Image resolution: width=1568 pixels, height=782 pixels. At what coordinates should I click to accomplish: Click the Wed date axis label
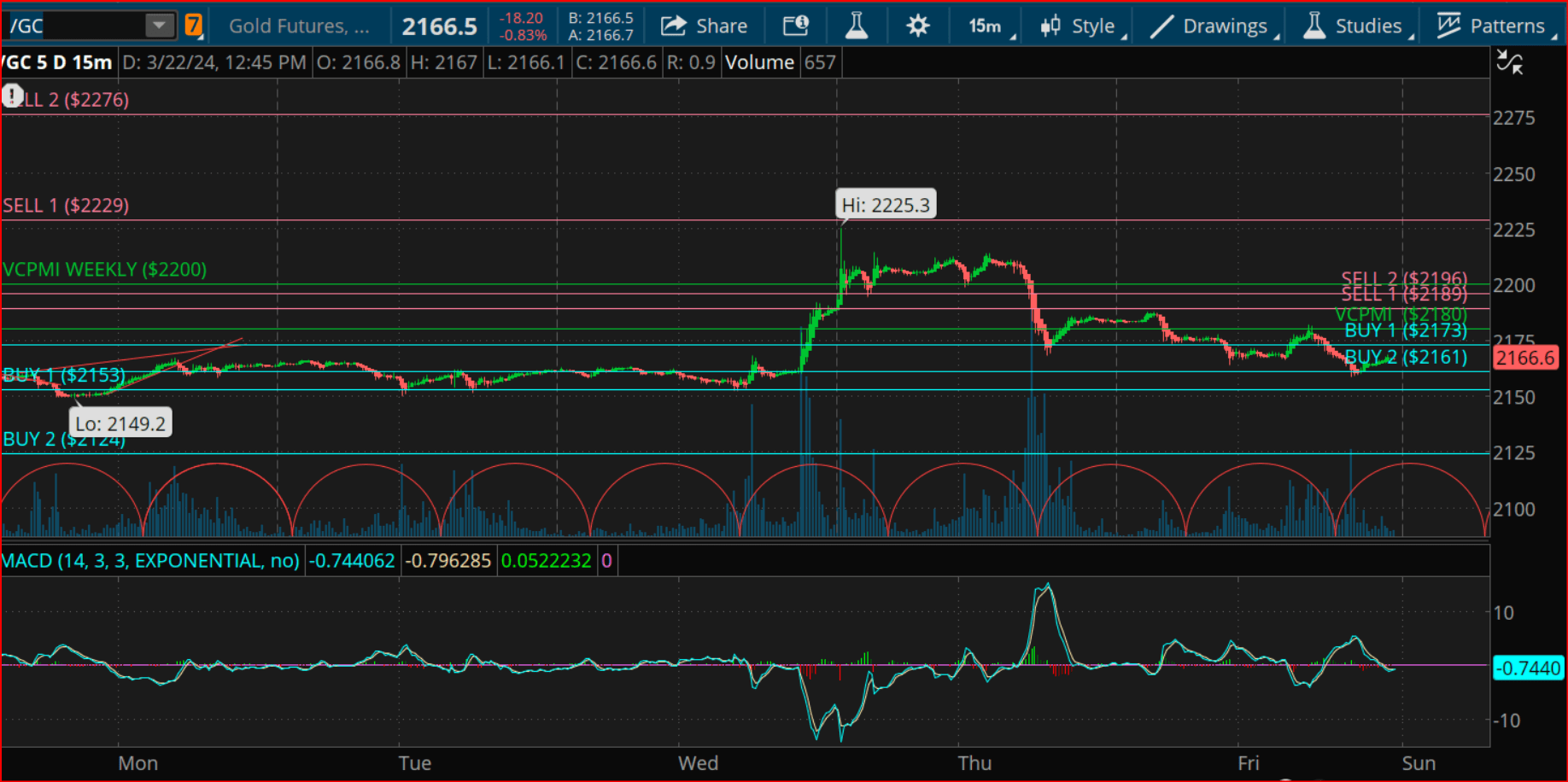[x=699, y=763]
